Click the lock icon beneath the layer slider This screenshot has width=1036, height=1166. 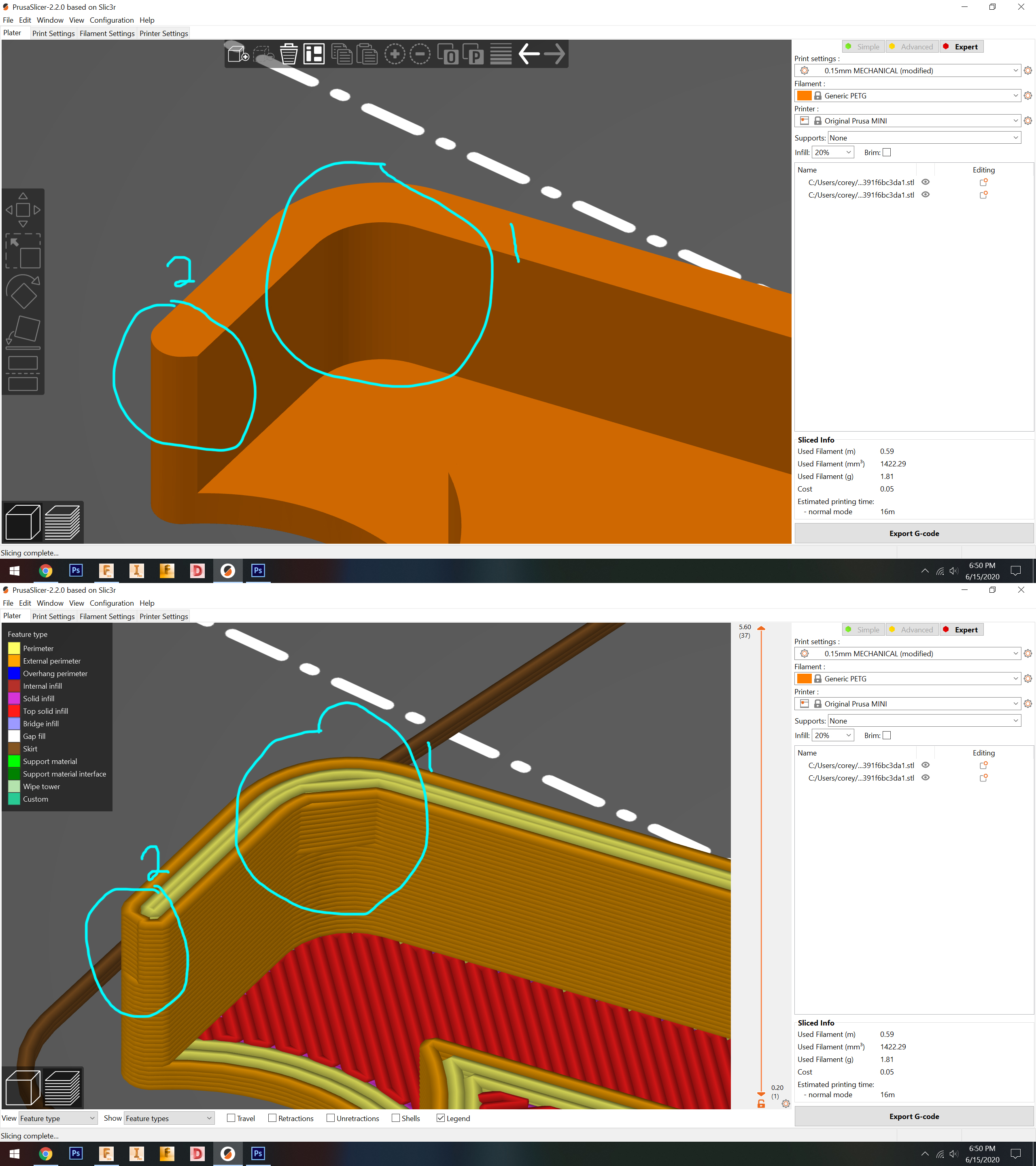coord(761,1105)
